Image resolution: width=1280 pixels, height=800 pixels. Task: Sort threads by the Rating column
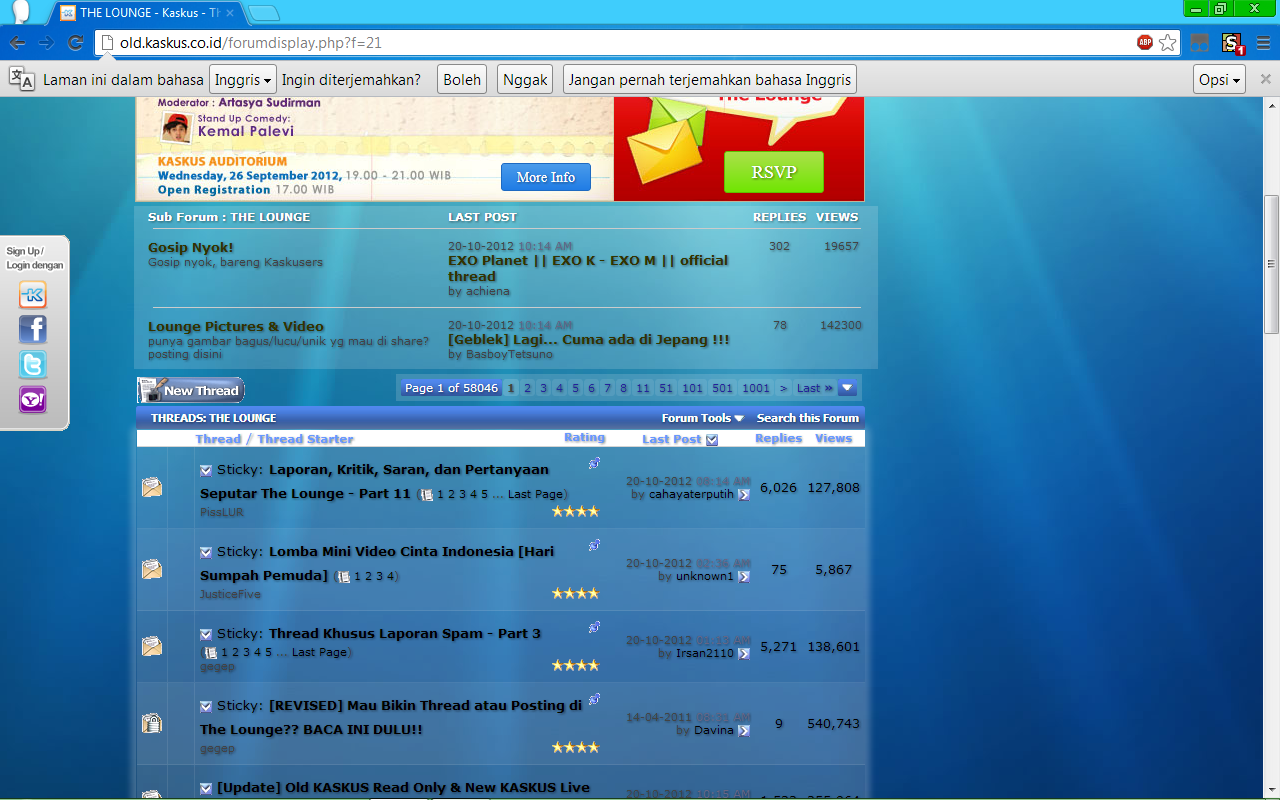click(x=584, y=437)
